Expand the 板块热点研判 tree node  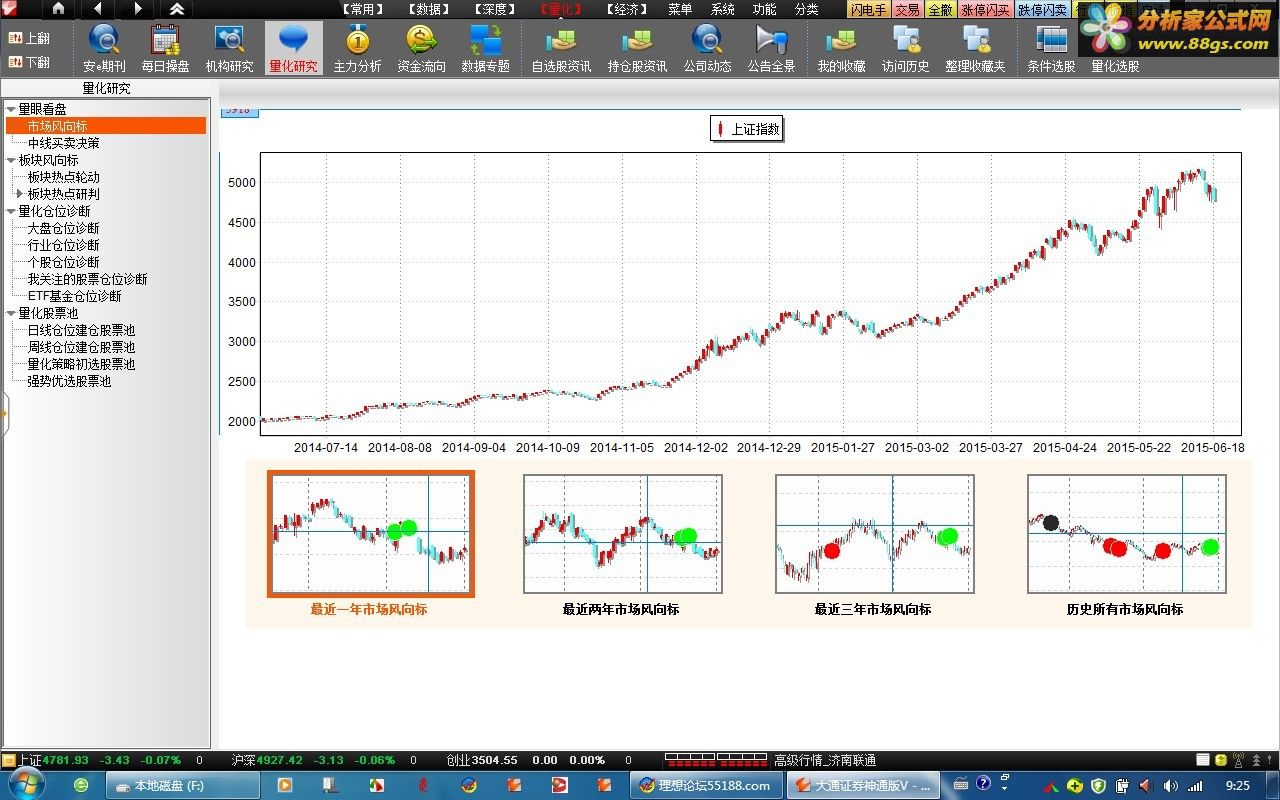point(19,194)
